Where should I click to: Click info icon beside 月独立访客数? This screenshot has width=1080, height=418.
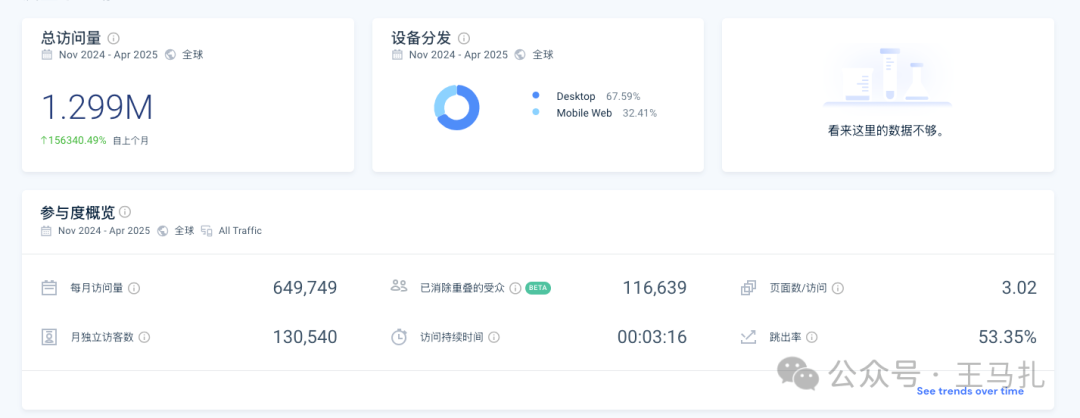[x=145, y=337]
